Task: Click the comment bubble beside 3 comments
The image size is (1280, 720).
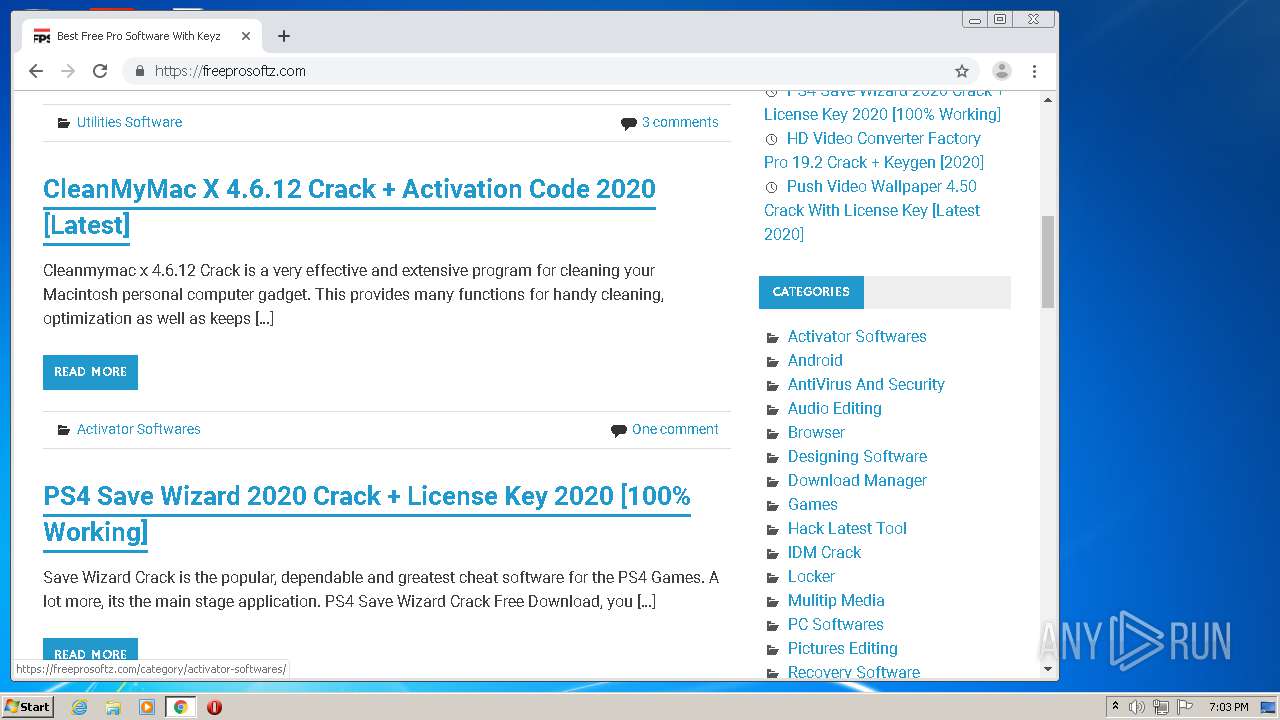Action: click(x=628, y=123)
